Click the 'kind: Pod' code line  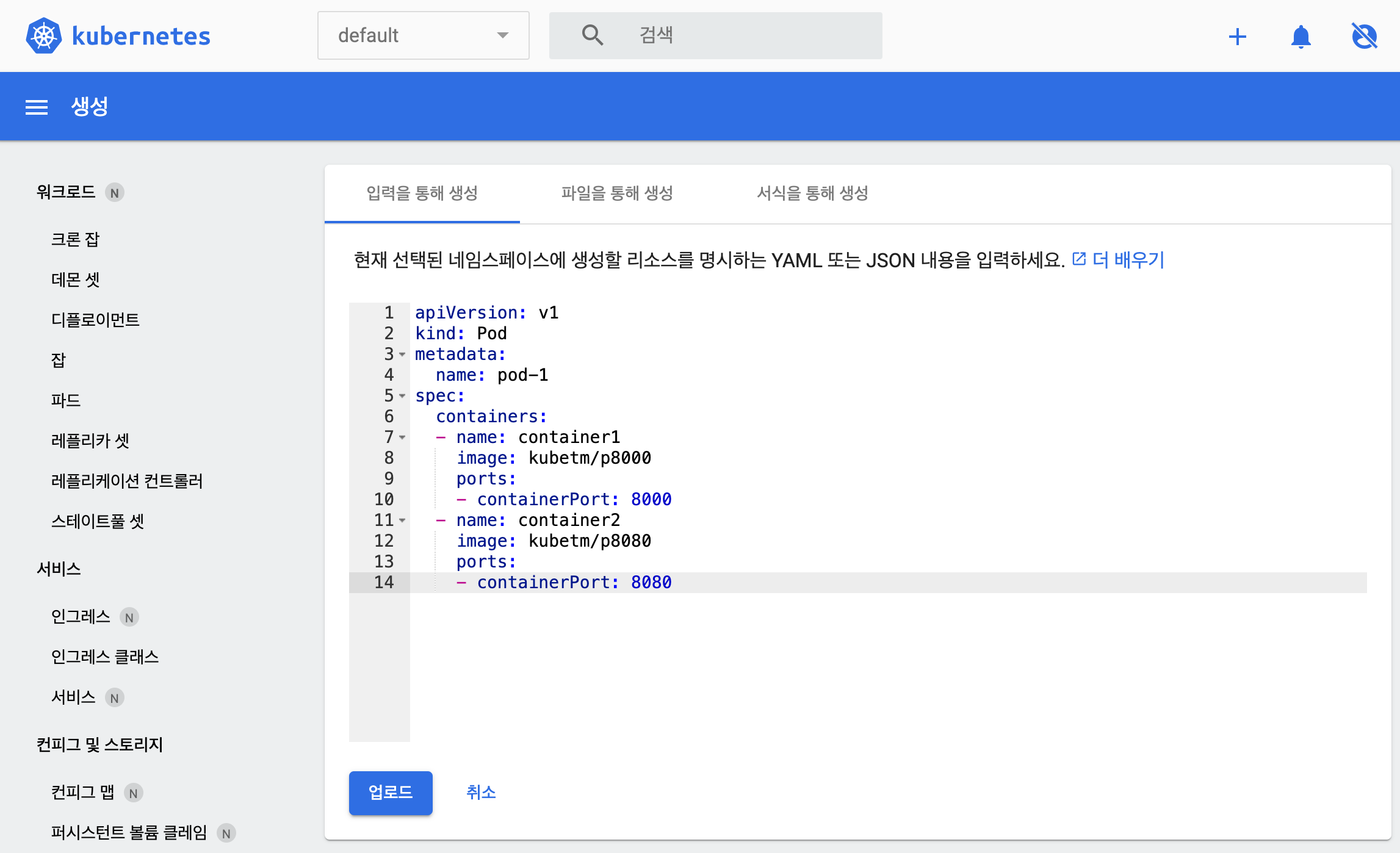pos(461,334)
